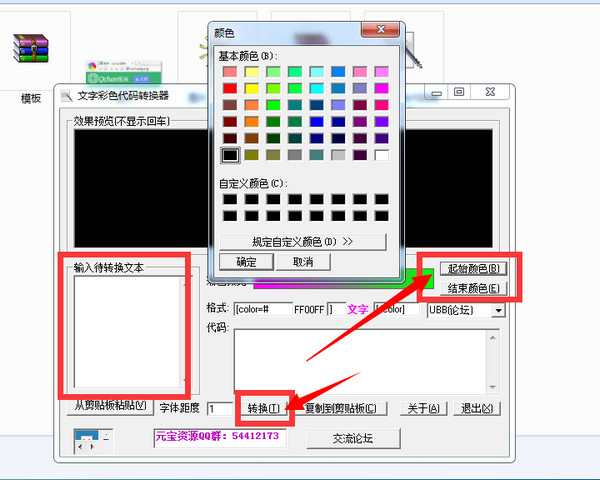Choose the hot pink basic color swatch
Viewport: 600px width, 480px height.
pyautogui.click(x=382, y=105)
